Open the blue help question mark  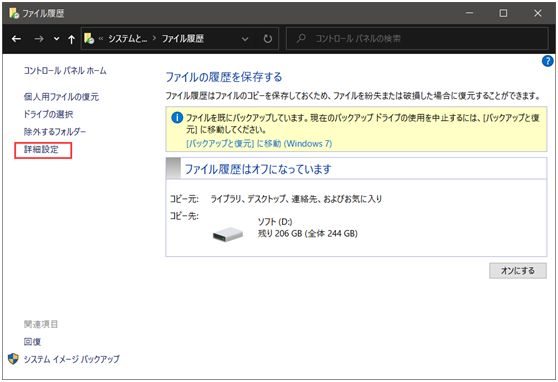pyautogui.click(x=547, y=61)
